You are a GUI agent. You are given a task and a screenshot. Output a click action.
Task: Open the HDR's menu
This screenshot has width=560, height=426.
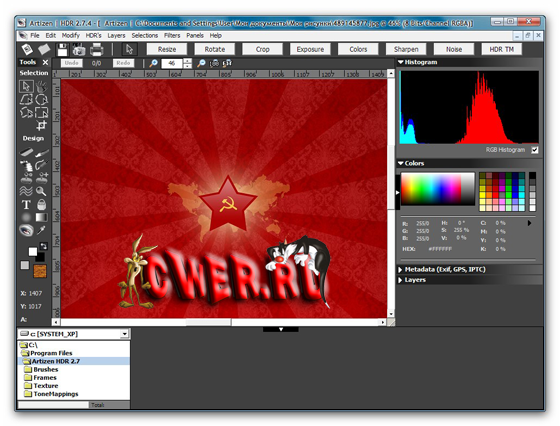click(94, 35)
